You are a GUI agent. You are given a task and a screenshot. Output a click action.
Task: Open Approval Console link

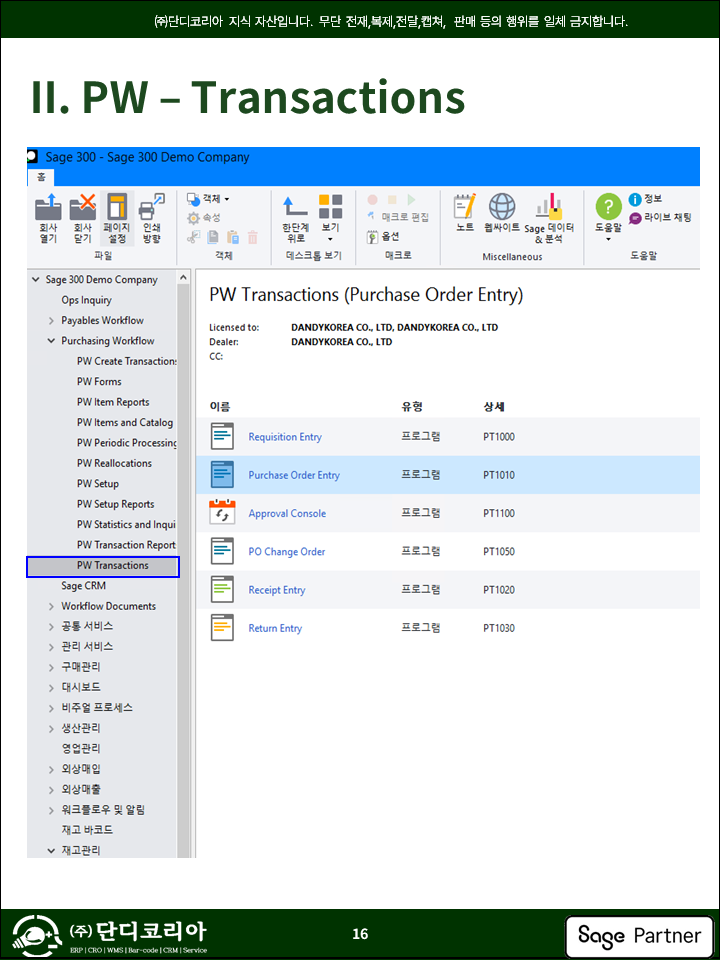click(287, 514)
